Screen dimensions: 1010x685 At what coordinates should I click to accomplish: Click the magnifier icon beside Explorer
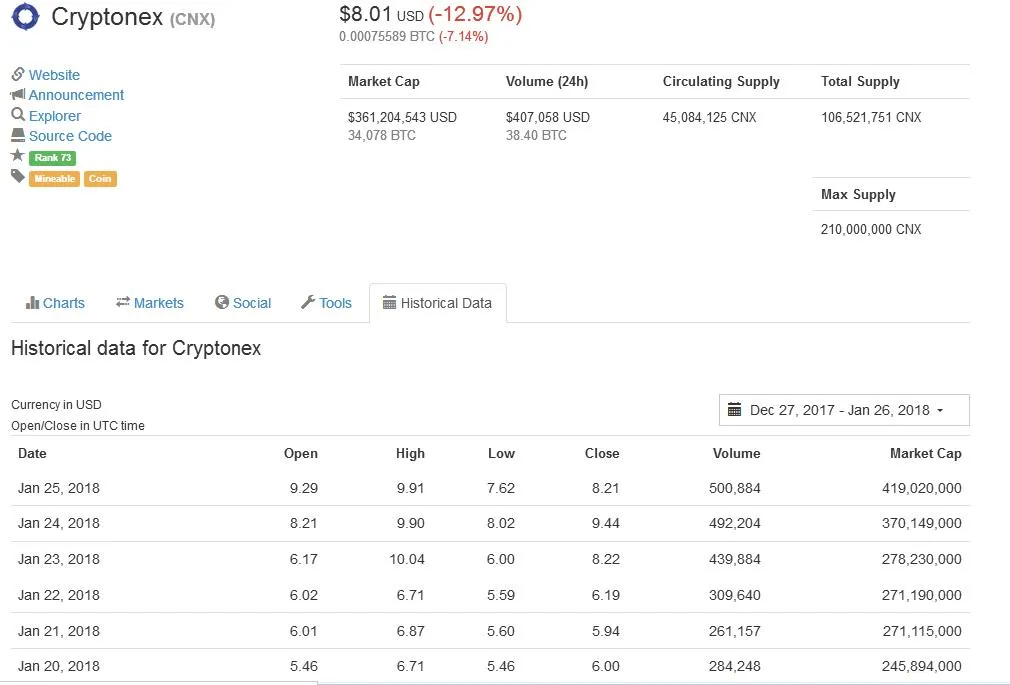(x=18, y=115)
